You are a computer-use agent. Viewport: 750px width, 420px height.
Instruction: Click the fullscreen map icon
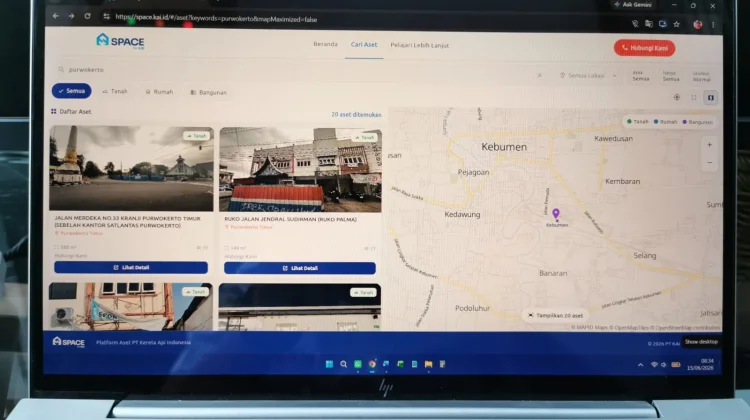click(x=694, y=98)
